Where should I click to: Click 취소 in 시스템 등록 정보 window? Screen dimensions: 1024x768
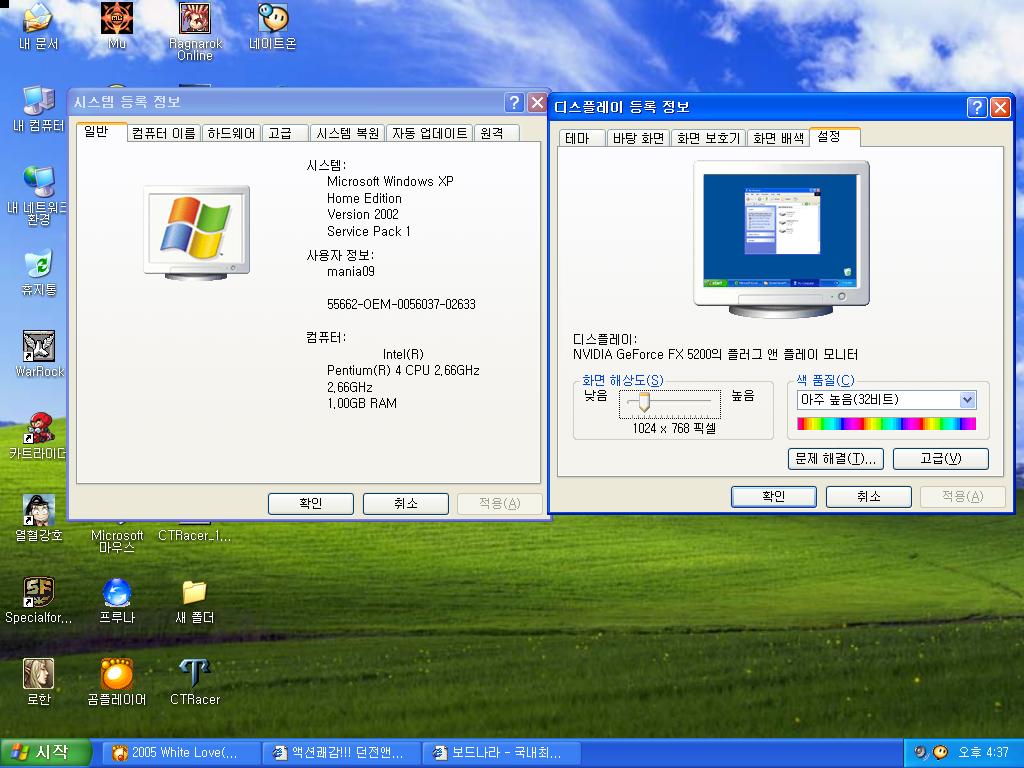coord(406,504)
